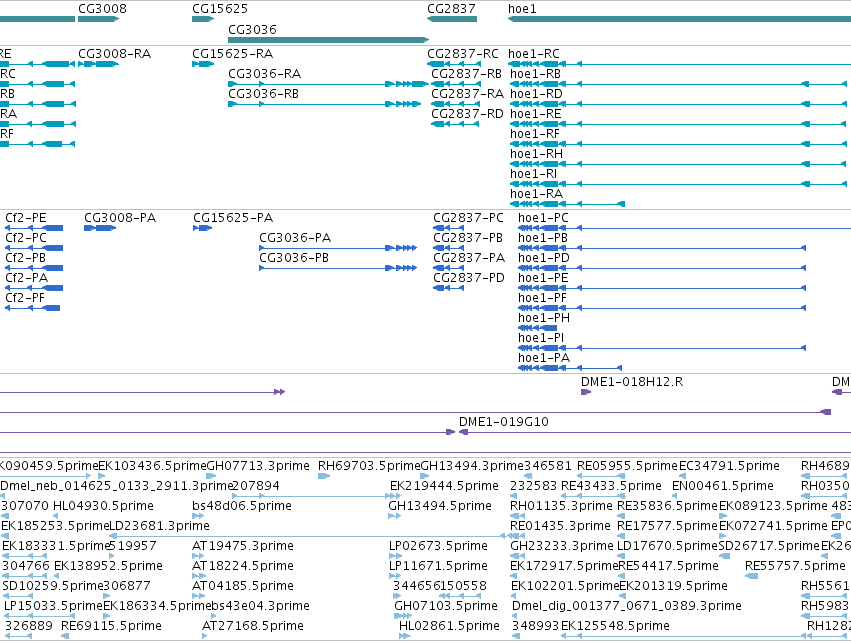Select protein hoe1-PH
851x641 pixels.
click(544, 319)
